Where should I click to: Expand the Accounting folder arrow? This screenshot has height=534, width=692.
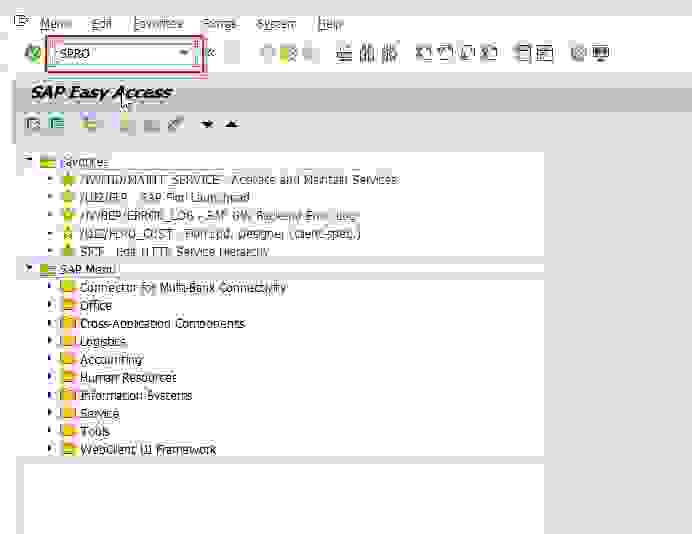coord(50,358)
